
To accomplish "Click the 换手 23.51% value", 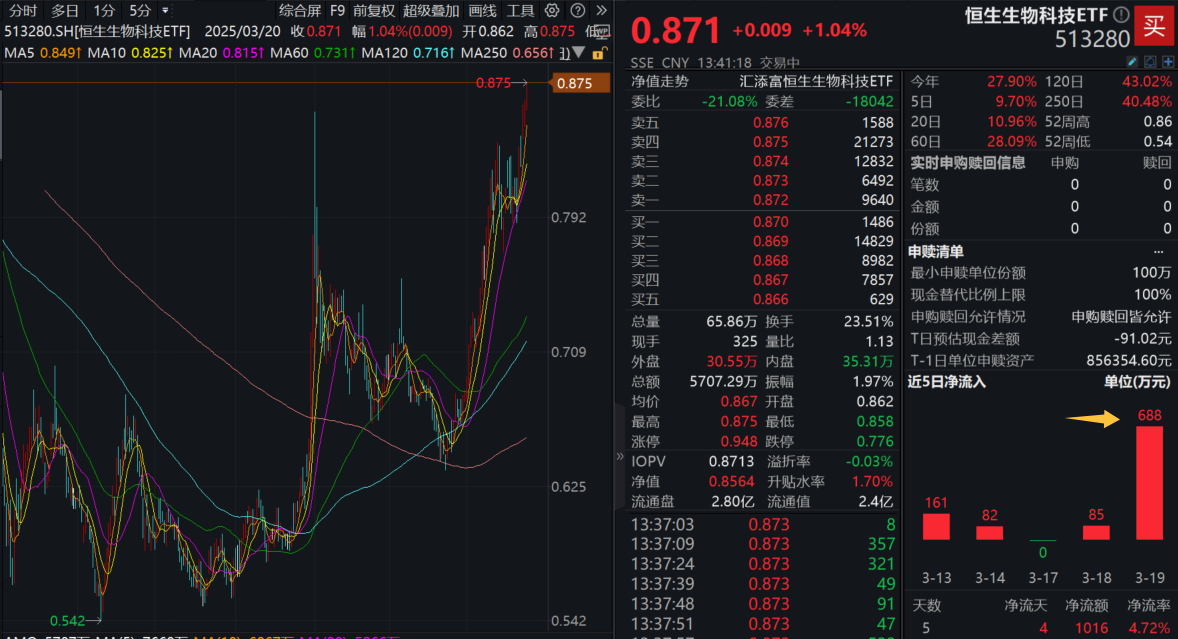I will point(868,321).
